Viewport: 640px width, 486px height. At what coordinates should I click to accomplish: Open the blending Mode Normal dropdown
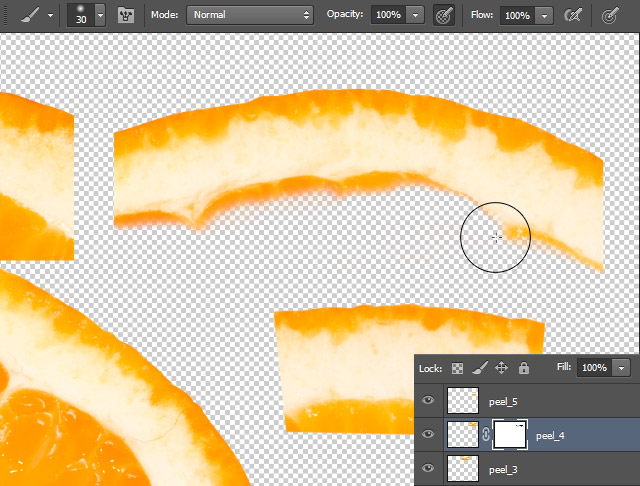click(250, 15)
